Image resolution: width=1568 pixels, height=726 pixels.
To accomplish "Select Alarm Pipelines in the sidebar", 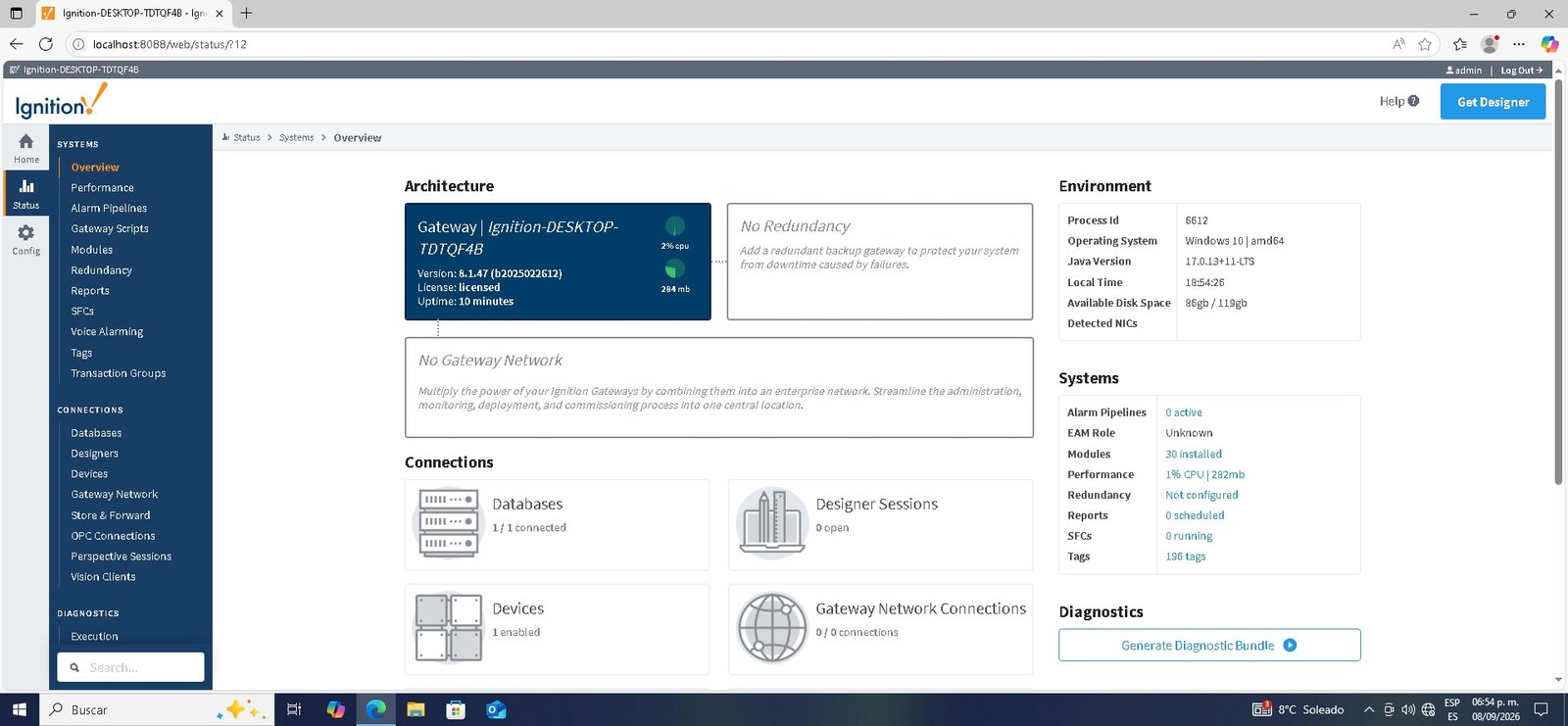I will click(109, 208).
